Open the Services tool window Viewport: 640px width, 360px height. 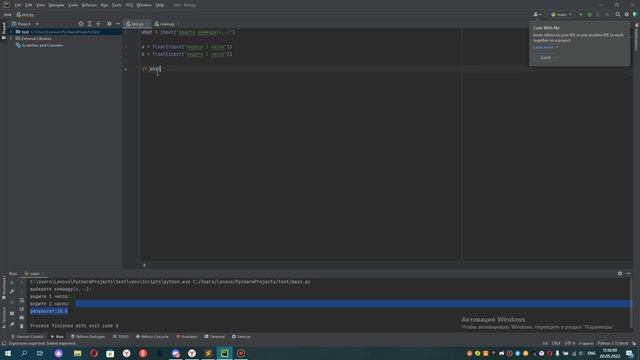click(x=241, y=337)
